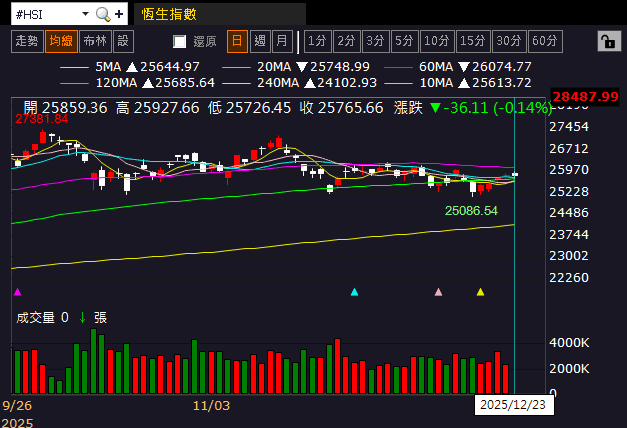Viewport: 627px width, 428px height.
Task: Switch to 均線 moving average view
Action: tap(61, 41)
